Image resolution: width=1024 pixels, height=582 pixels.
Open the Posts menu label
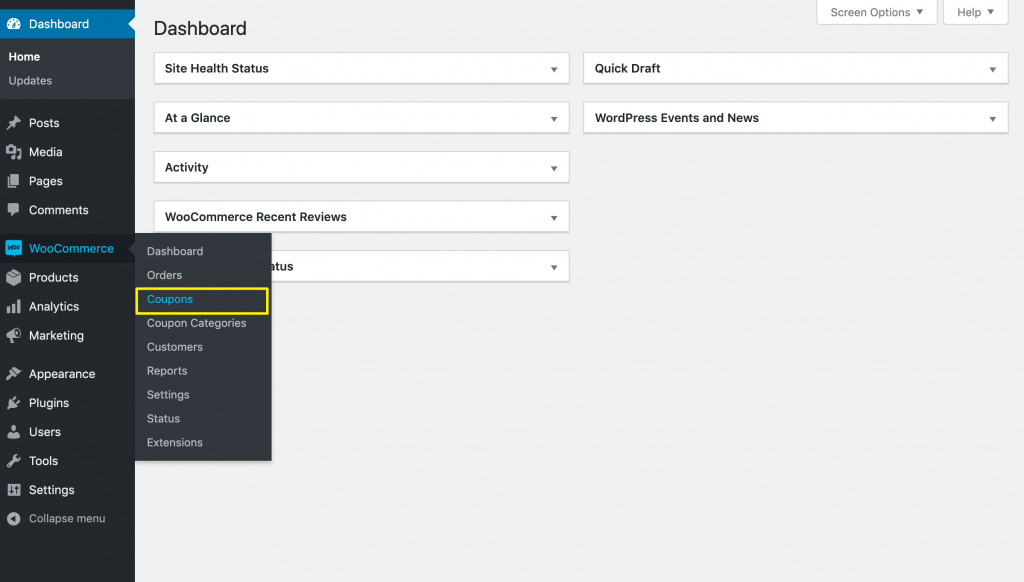click(x=44, y=123)
